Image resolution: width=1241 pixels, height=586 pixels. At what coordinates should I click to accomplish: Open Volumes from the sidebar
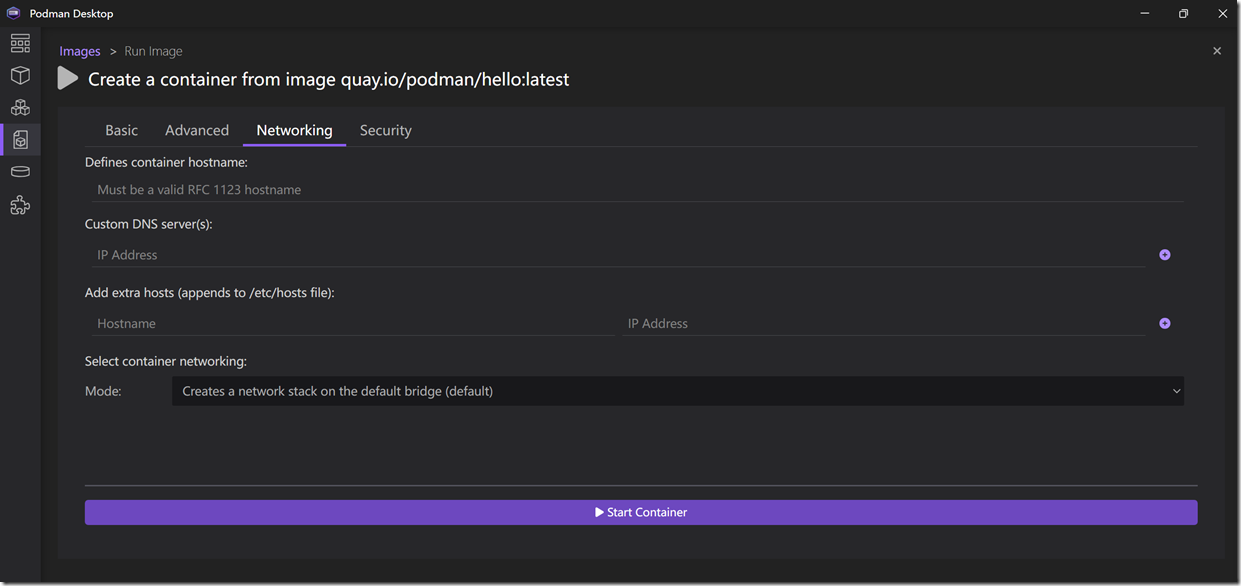[20, 172]
